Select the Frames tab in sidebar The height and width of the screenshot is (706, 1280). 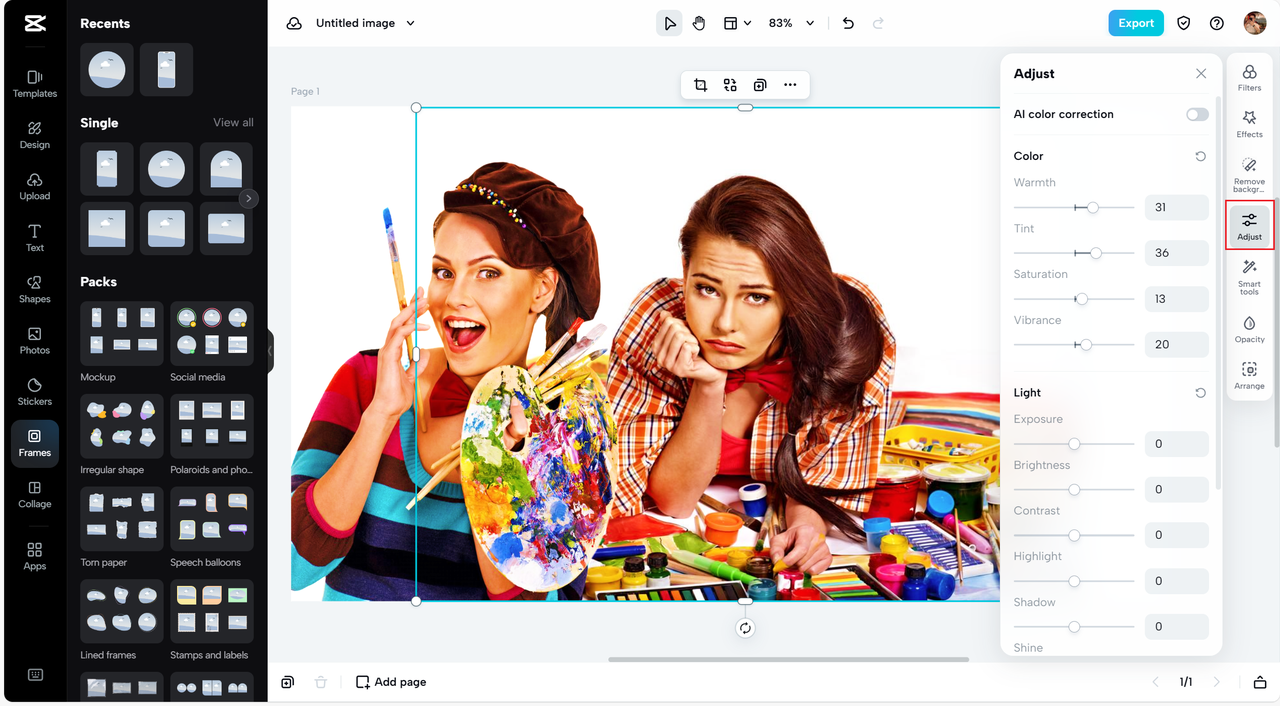pyautogui.click(x=35, y=443)
